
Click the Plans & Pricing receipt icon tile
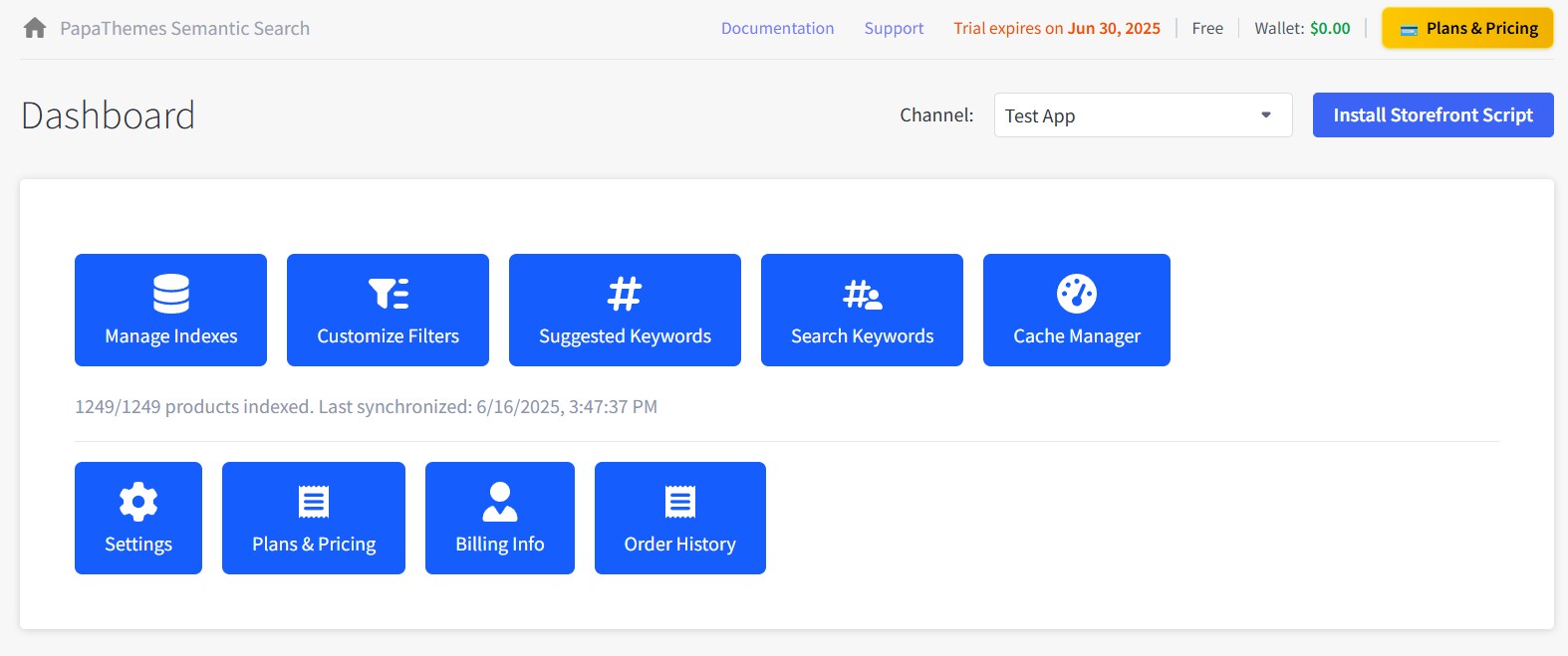[x=314, y=502]
